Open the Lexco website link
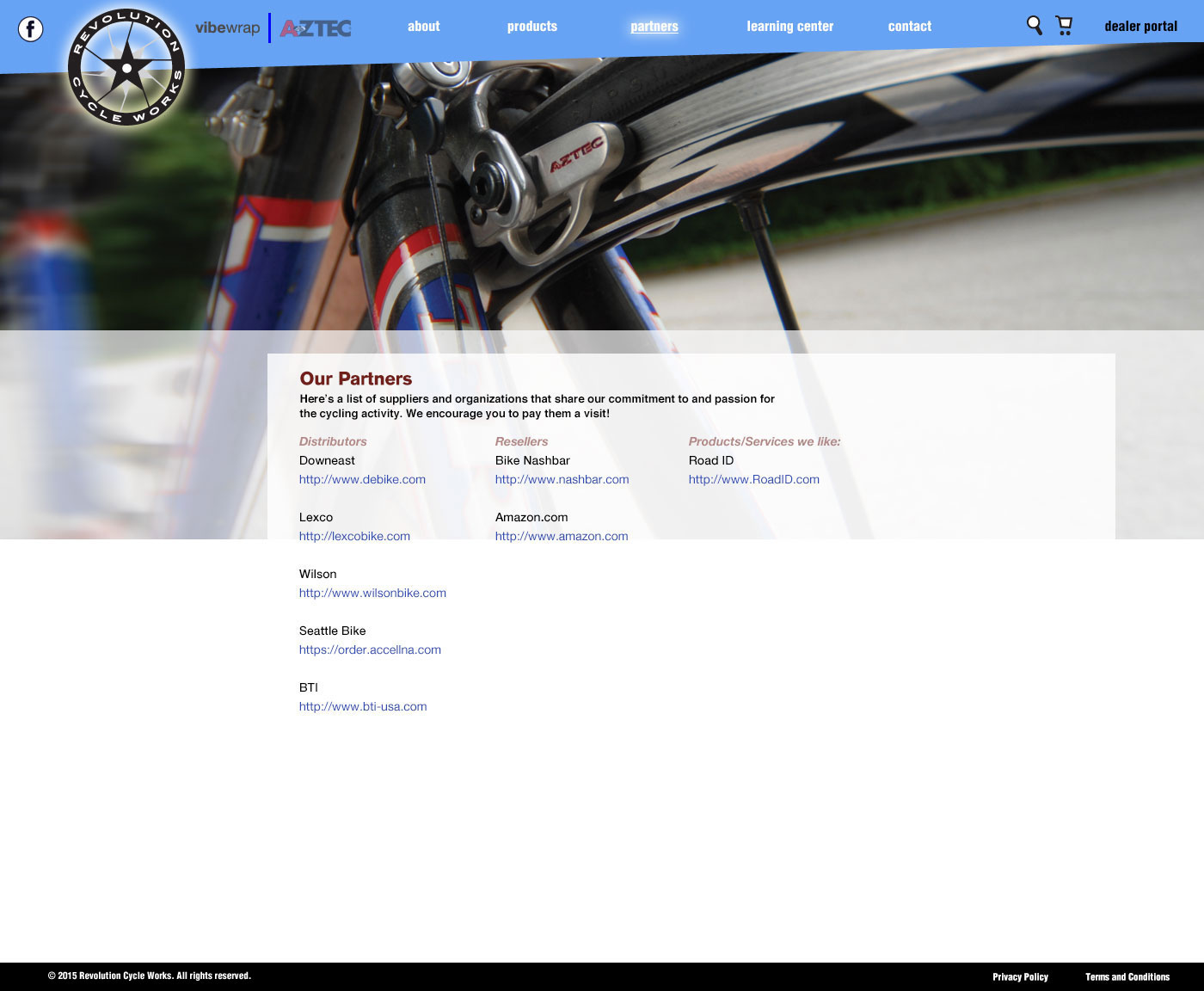 354,536
